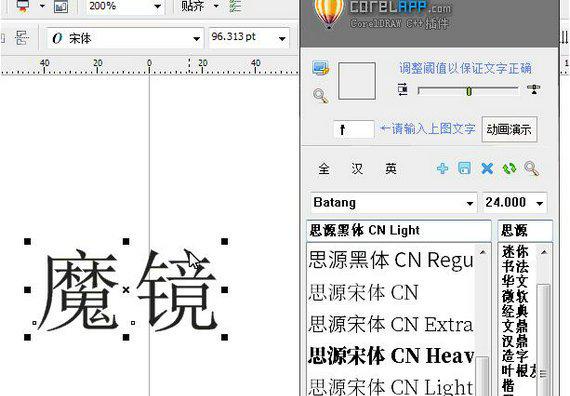Click the 思源 keyword field
This screenshot has width=570, height=396.
coord(525,231)
